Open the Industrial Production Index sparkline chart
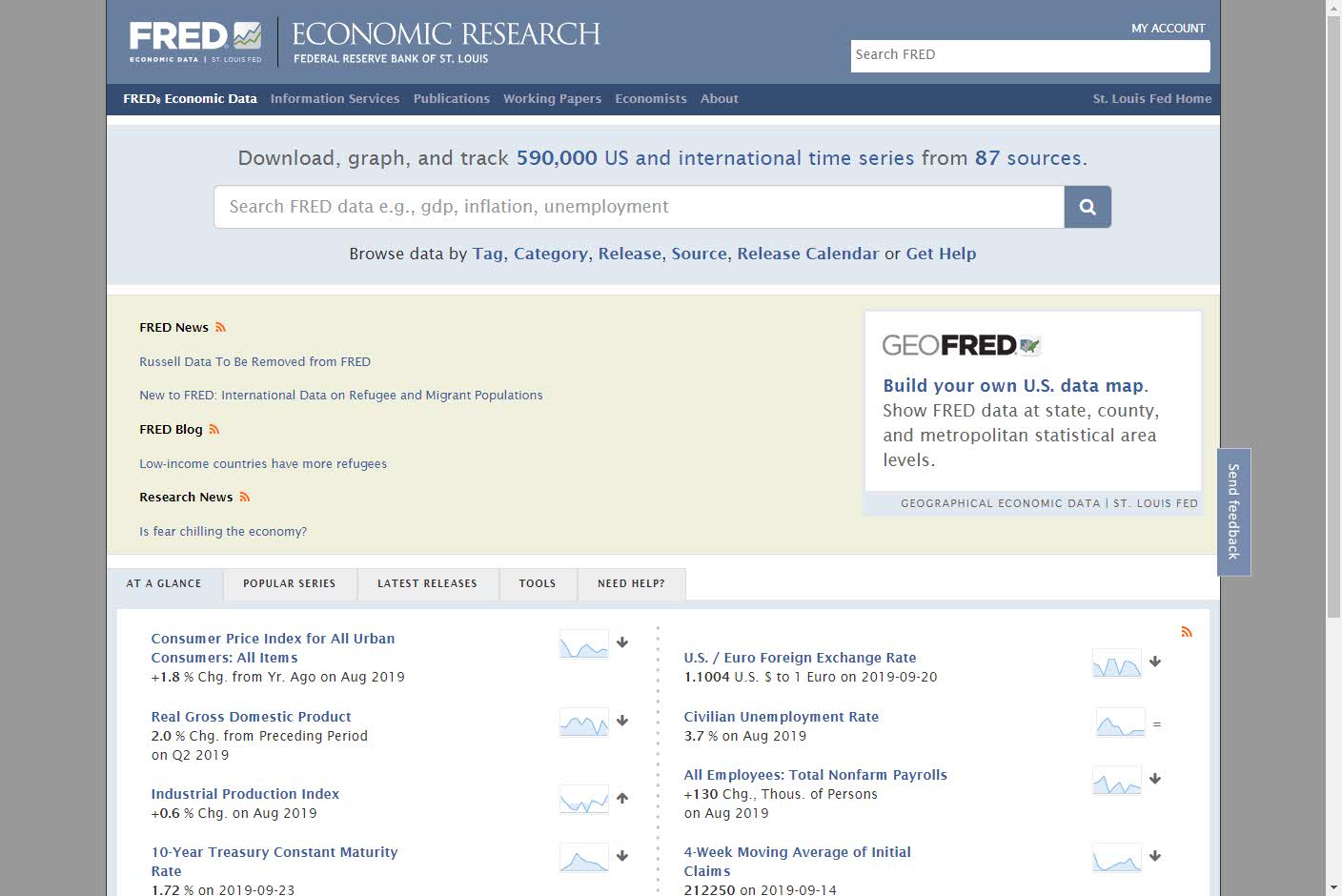The height and width of the screenshot is (896, 1342). pyautogui.click(x=583, y=799)
